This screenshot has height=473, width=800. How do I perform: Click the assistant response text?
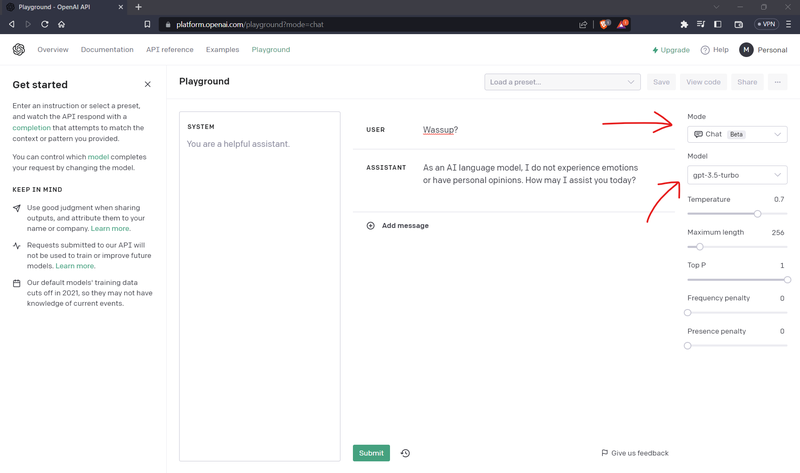click(x=530, y=174)
